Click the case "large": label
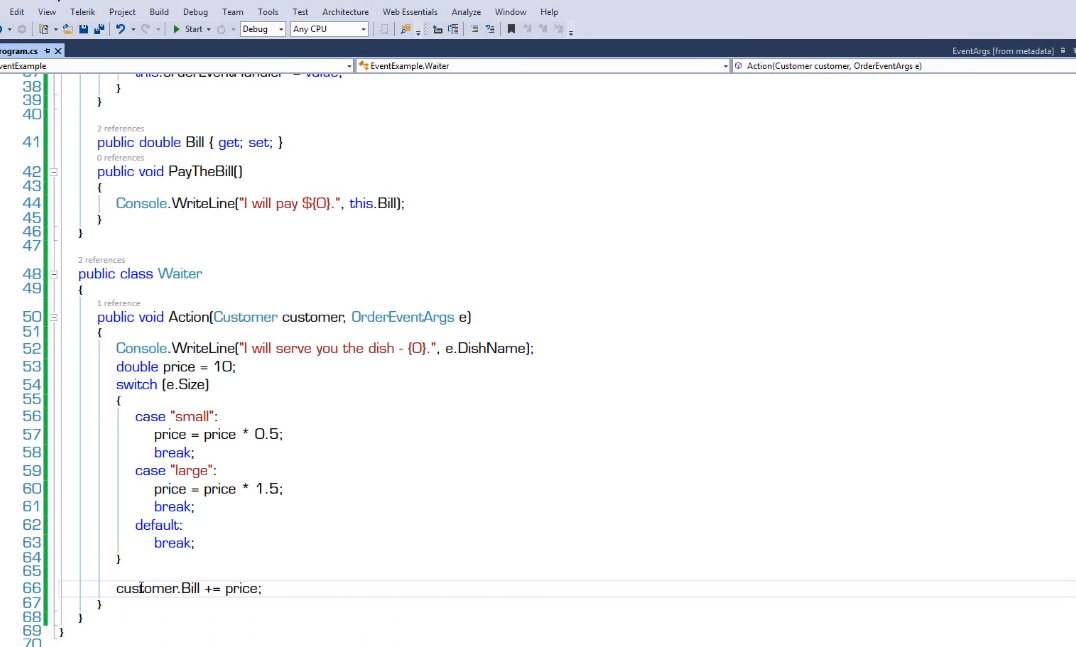1076x647 pixels. (176, 471)
